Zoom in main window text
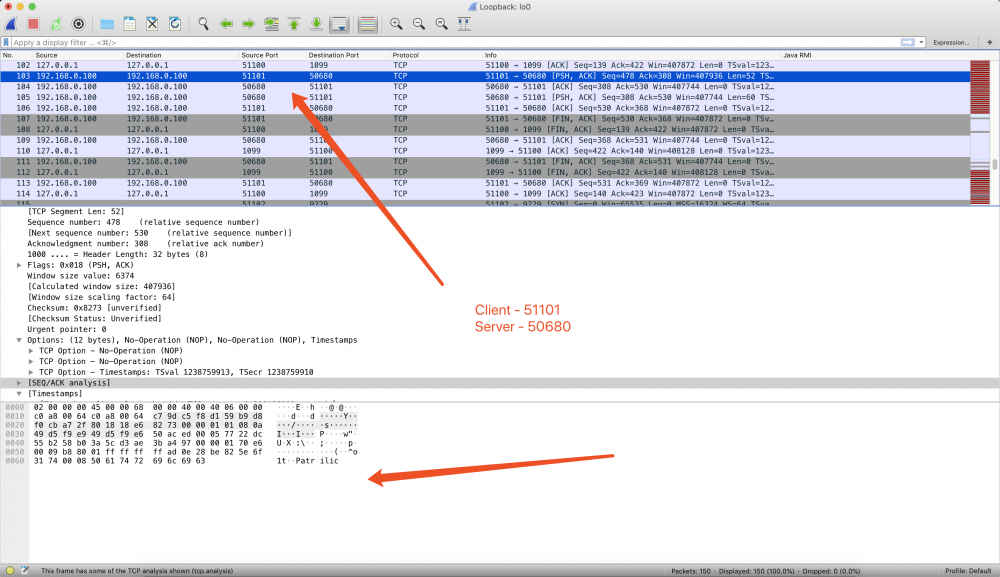Image resolution: width=1000 pixels, height=577 pixels. click(396, 24)
